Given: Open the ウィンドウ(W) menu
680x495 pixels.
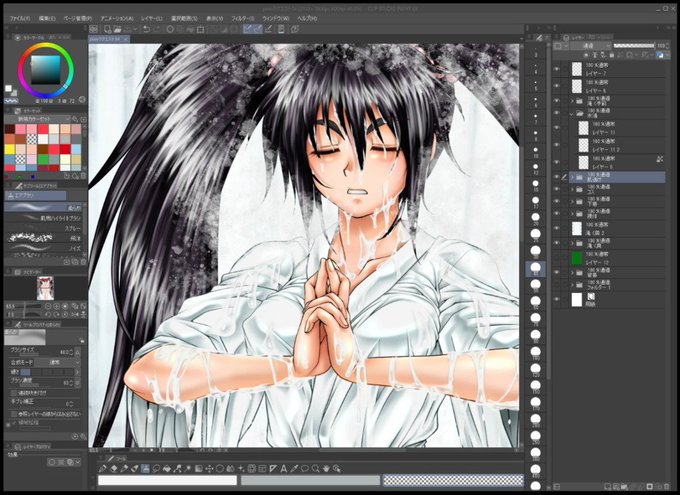Looking at the screenshot, I should pos(276,19).
